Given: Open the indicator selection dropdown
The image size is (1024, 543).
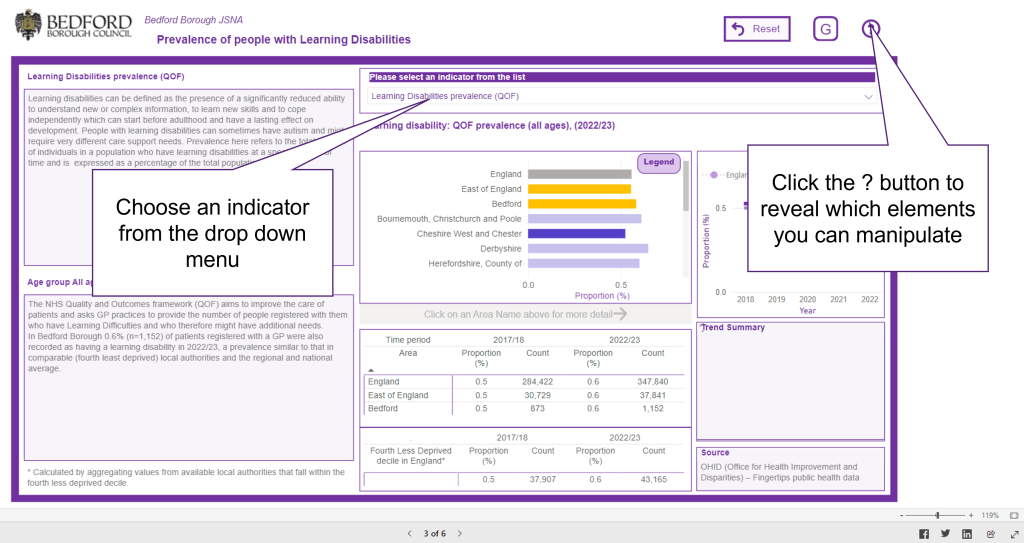Looking at the screenshot, I should point(620,96).
